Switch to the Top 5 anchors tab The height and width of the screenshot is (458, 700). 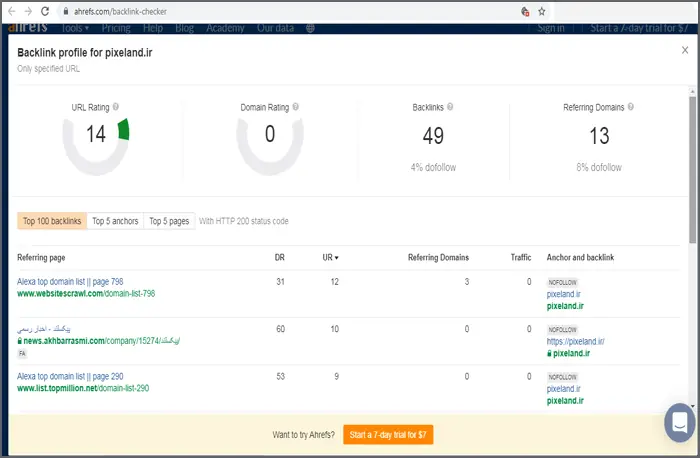point(115,221)
